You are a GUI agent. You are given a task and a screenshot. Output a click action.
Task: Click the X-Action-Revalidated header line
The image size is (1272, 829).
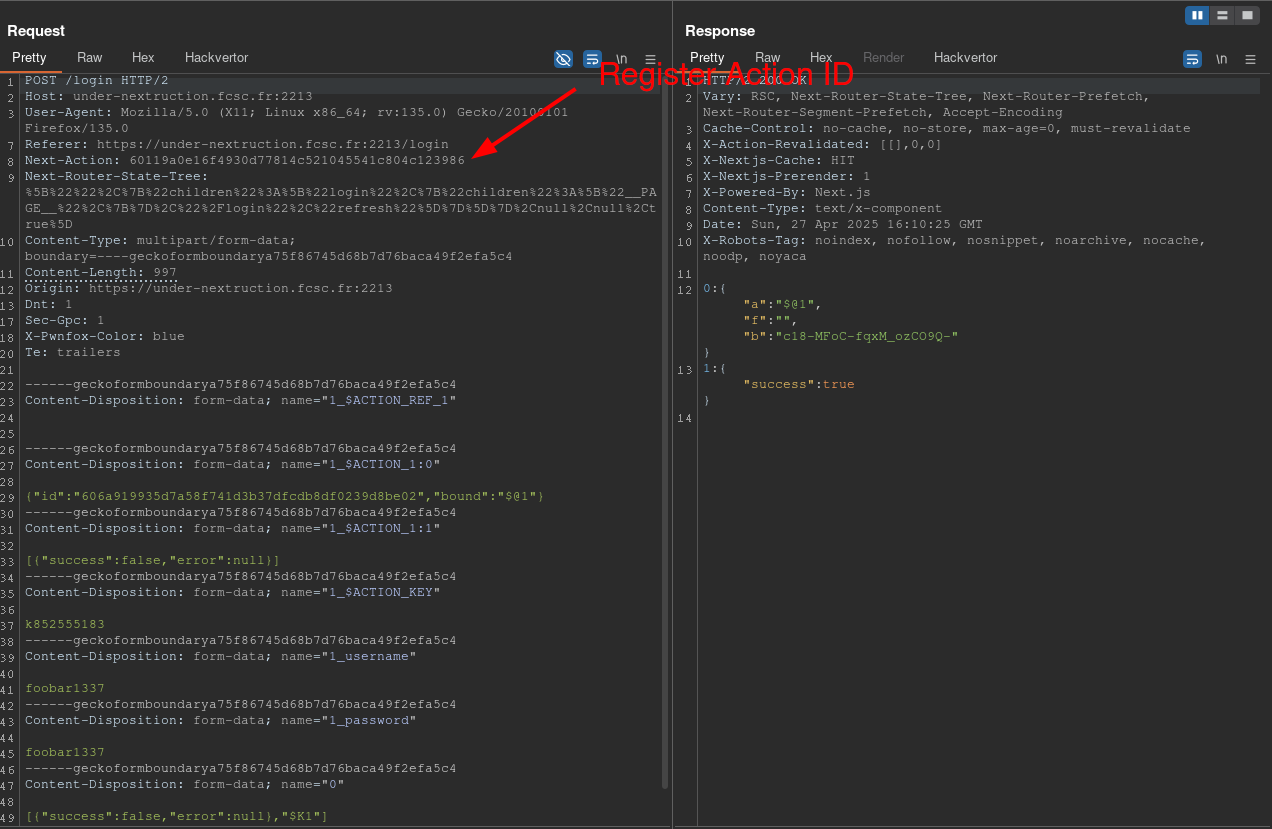pos(822,144)
